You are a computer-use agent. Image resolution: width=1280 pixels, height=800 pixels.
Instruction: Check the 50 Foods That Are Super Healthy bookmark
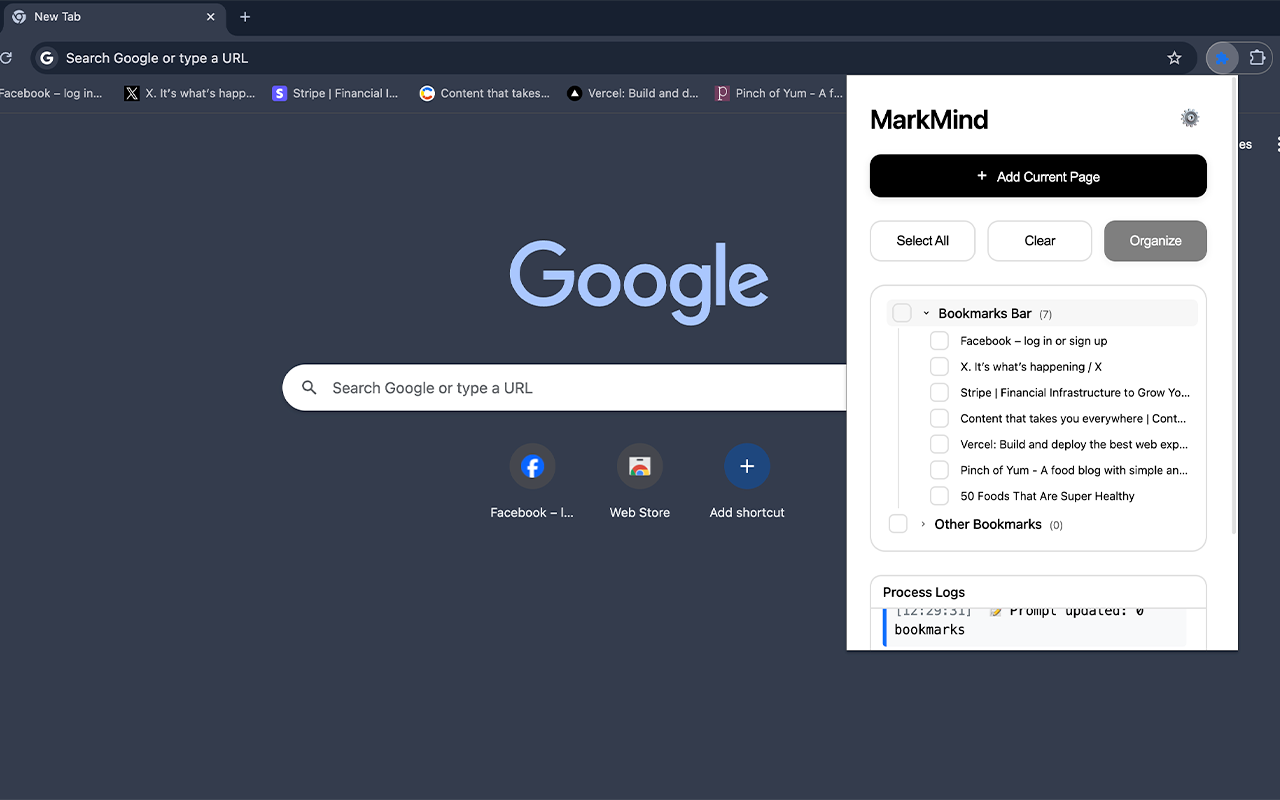[939, 495]
